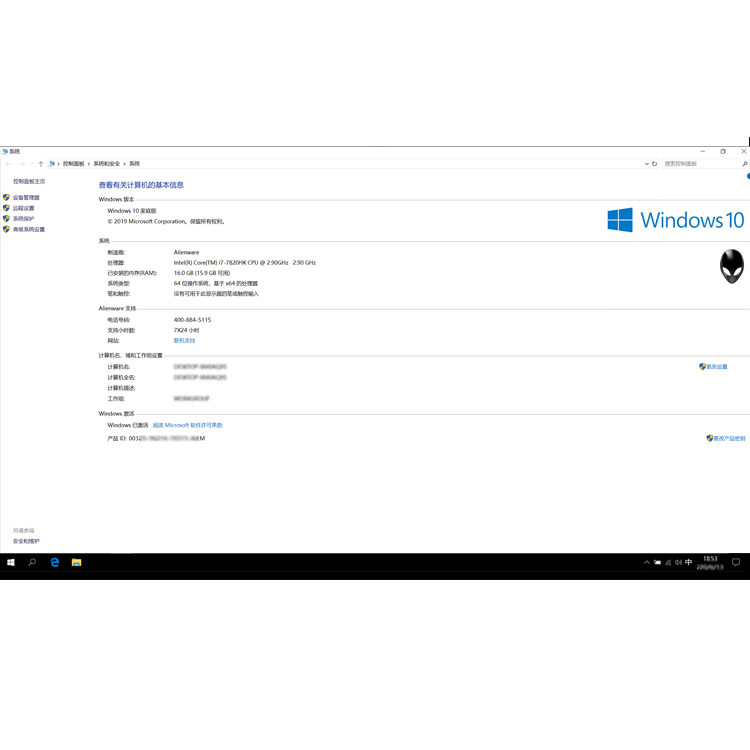Navigate to 控制面板 breadcrumb

pyautogui.click(x=74, y=164)
